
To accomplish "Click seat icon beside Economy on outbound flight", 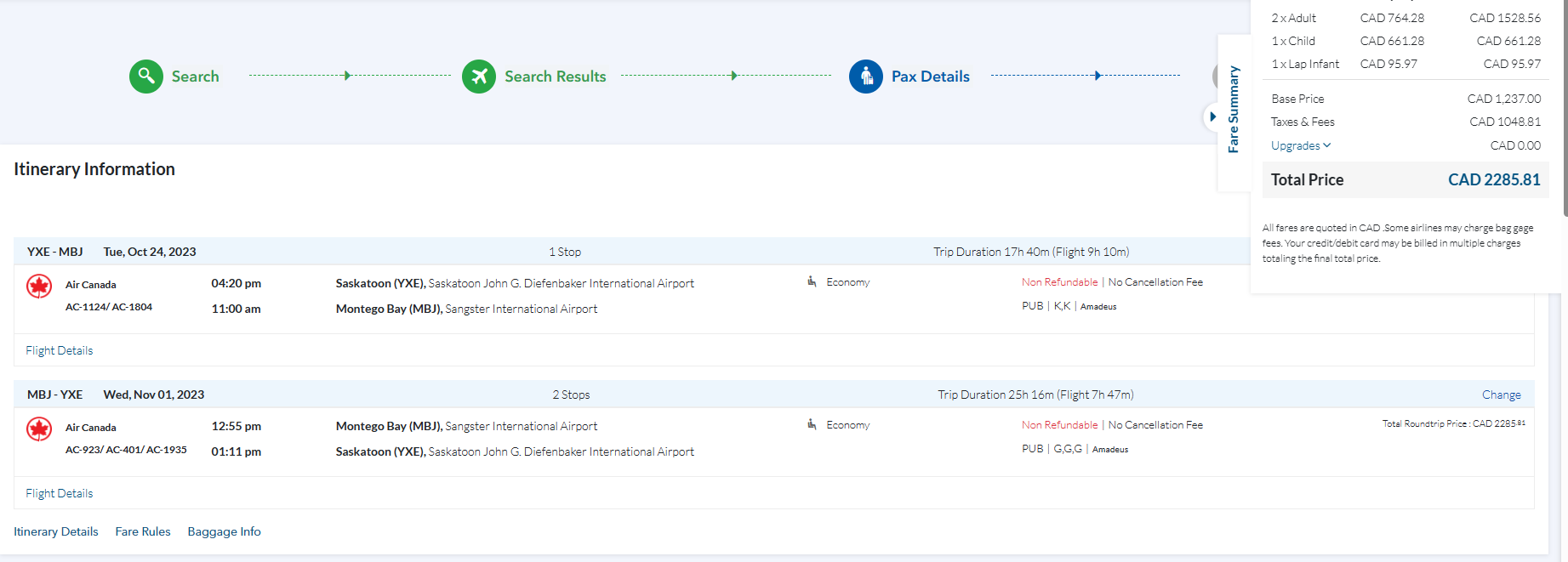I will point(812,281).
